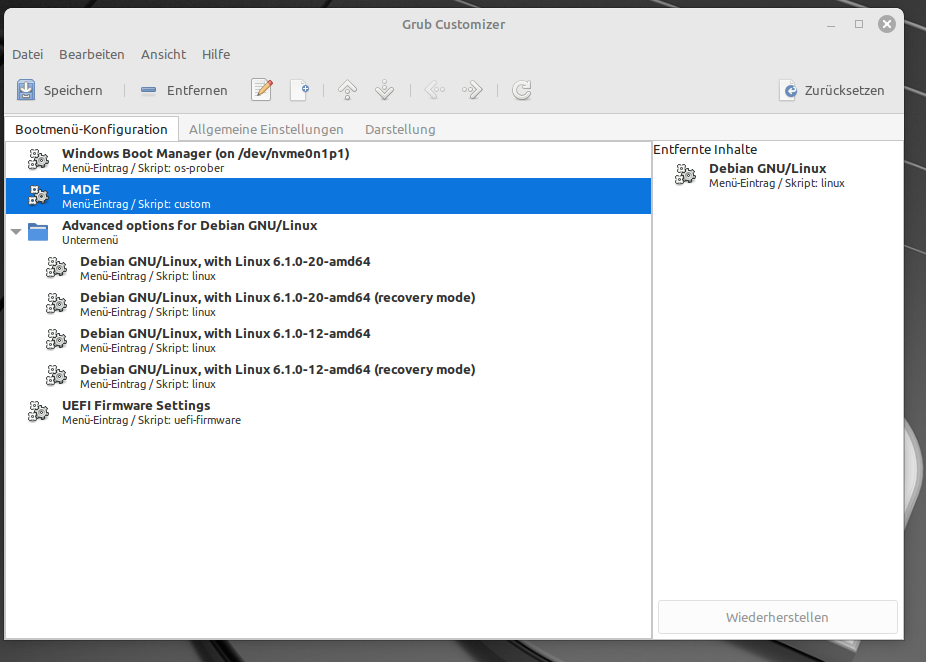The width and height of the screenshot is (926, 662).
Task: Select removed Debian GNU/Linux entry
Action: (x=767, y=175)
